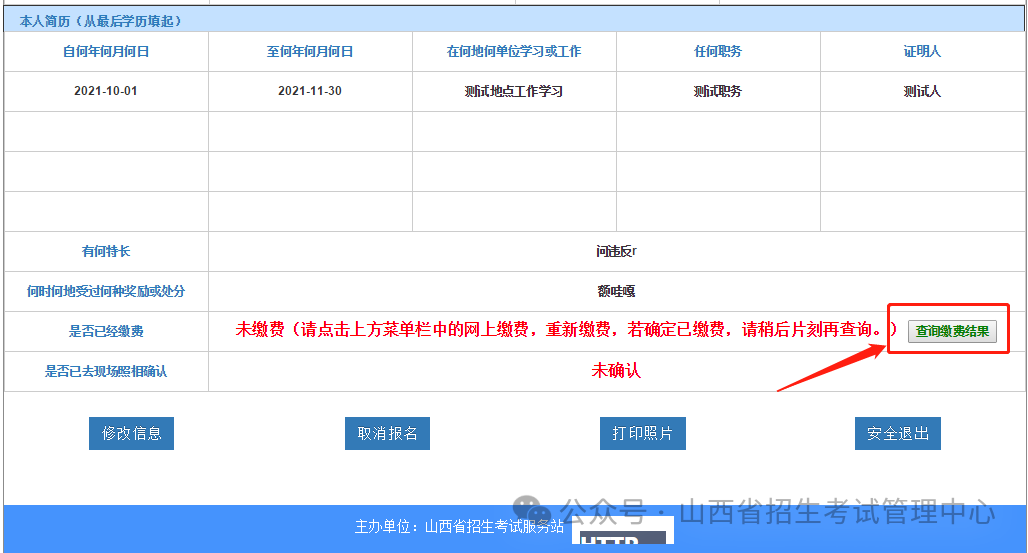The width and height of the screenshot is (1028, 553).
Task: Click the 取消报名 button
Action: pyautogui.click(x=387, y=433)
